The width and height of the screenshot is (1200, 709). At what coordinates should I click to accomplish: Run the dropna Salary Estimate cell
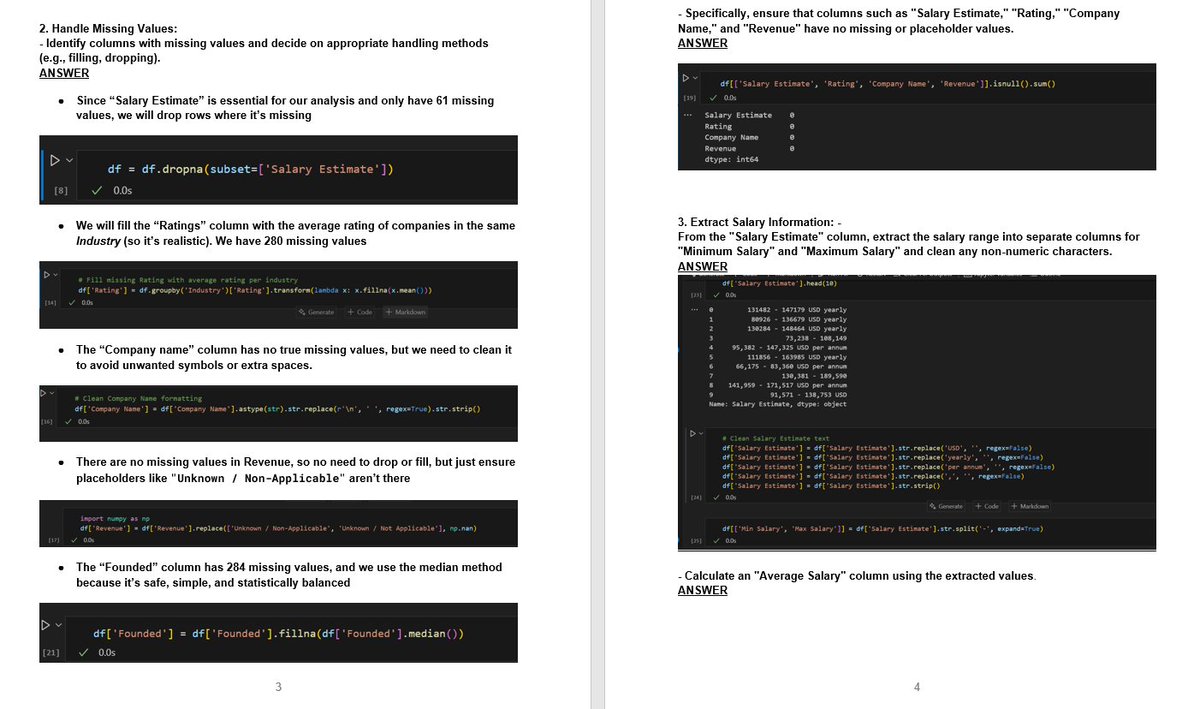[54, 160]
